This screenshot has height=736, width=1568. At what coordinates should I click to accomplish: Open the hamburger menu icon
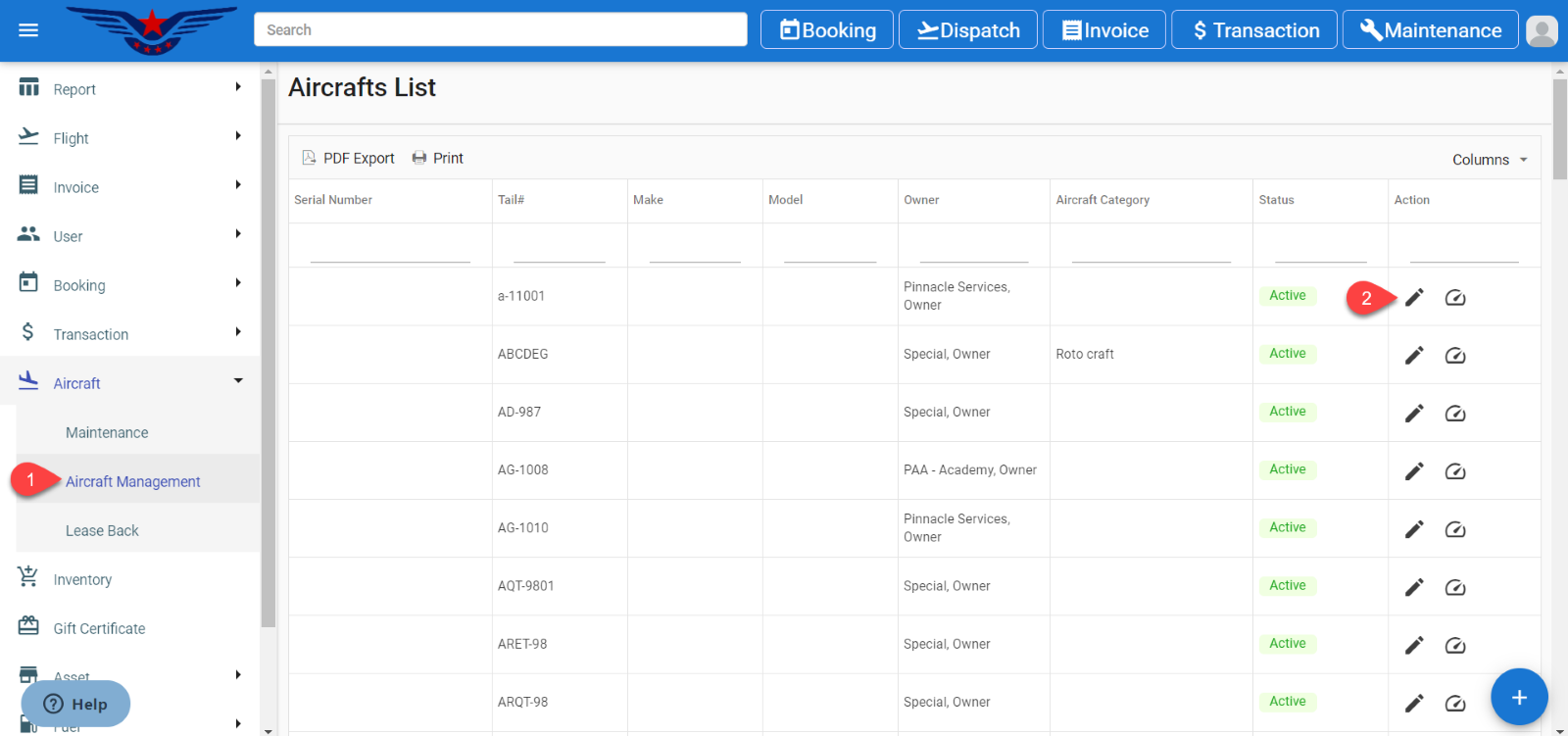click(28, 30)
